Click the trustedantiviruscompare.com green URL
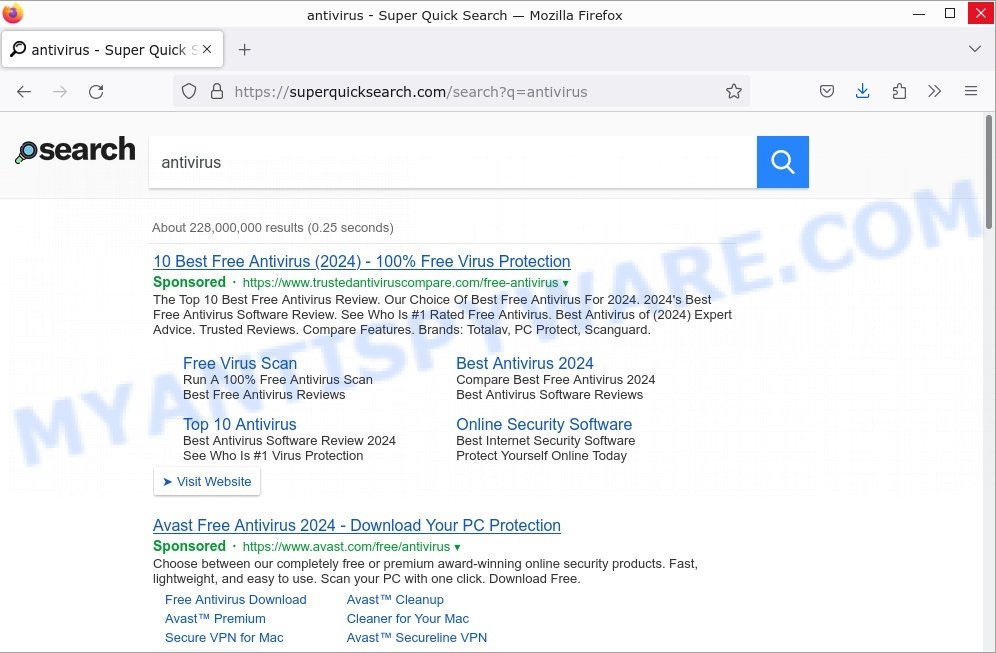996x653 pixels. click(x=400, y=283)
